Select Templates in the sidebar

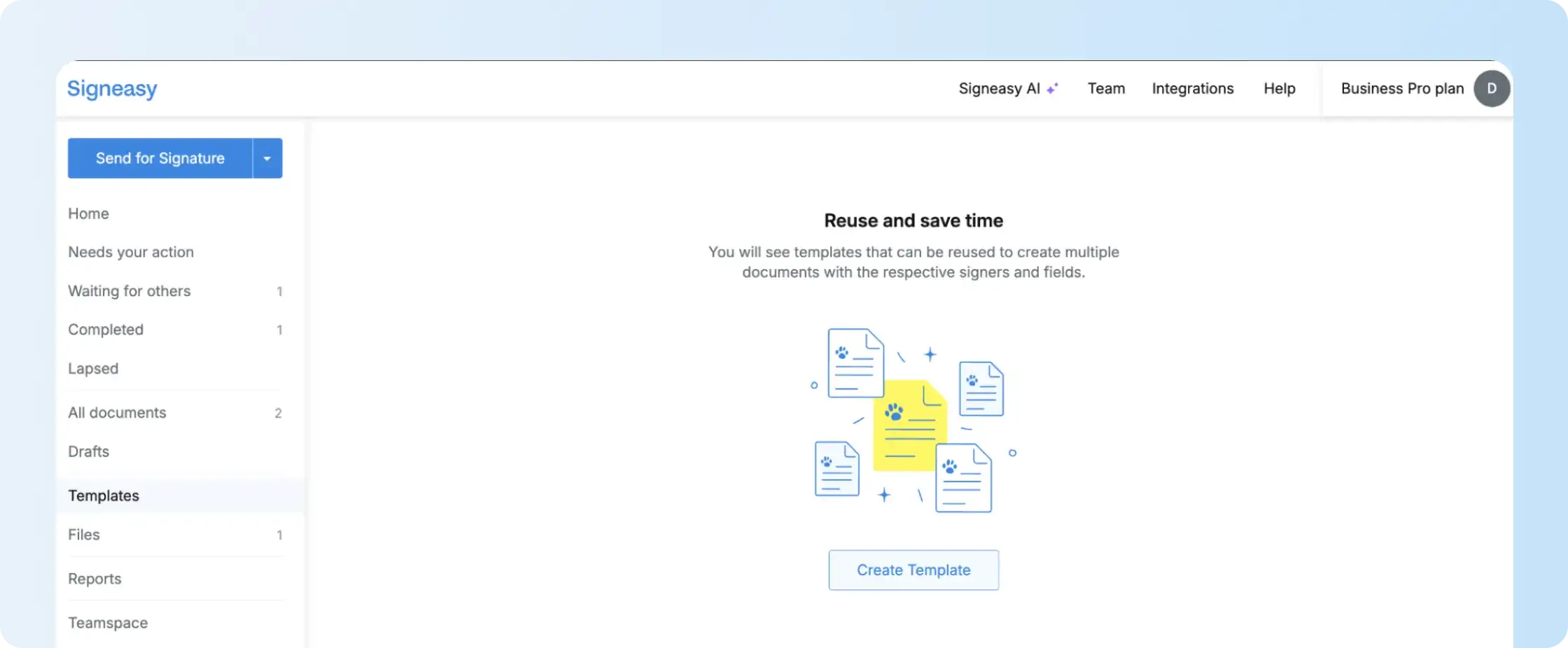point(180,495)
